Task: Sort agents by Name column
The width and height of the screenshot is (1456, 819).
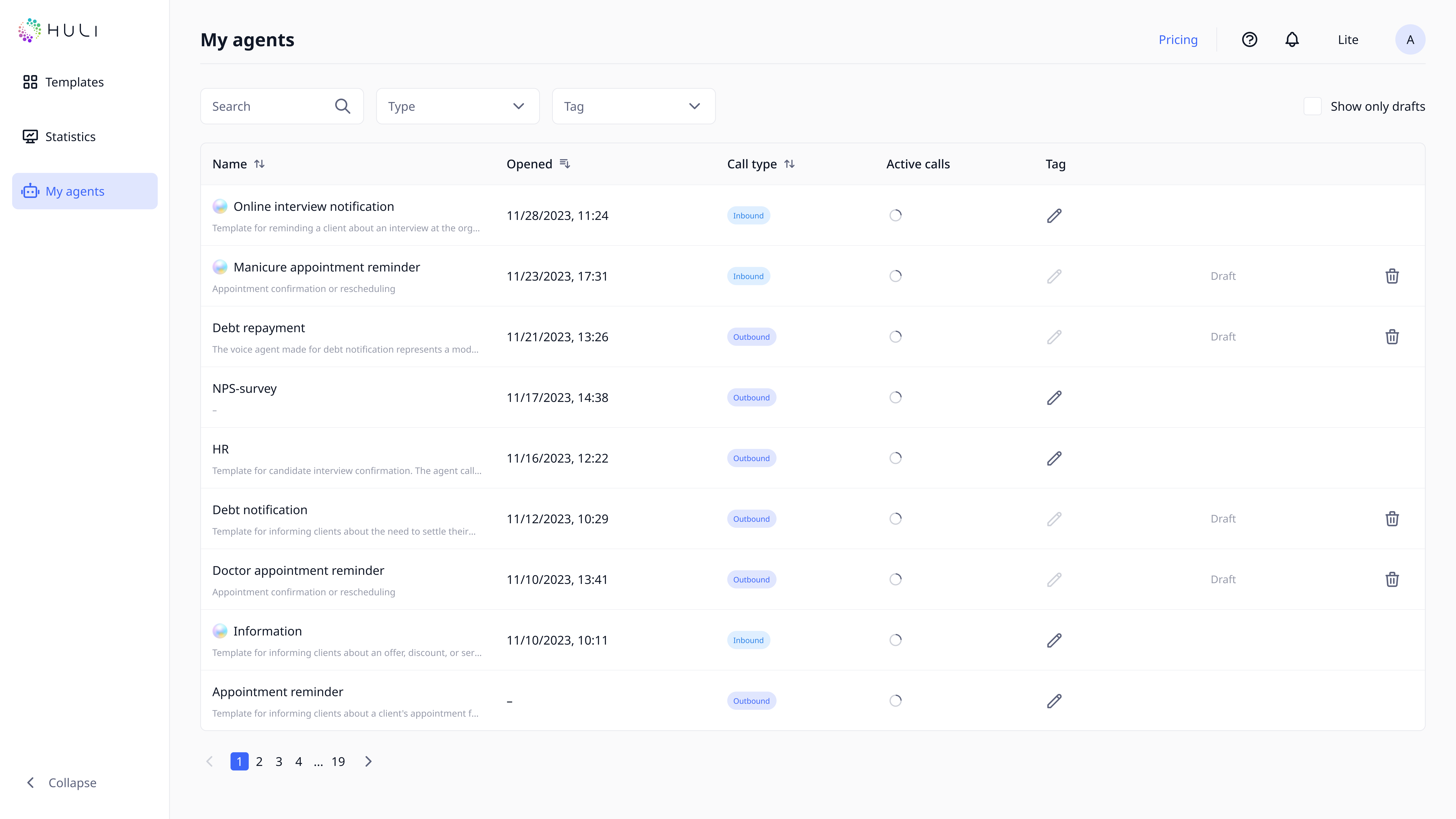Action: [x=259, y=164]
